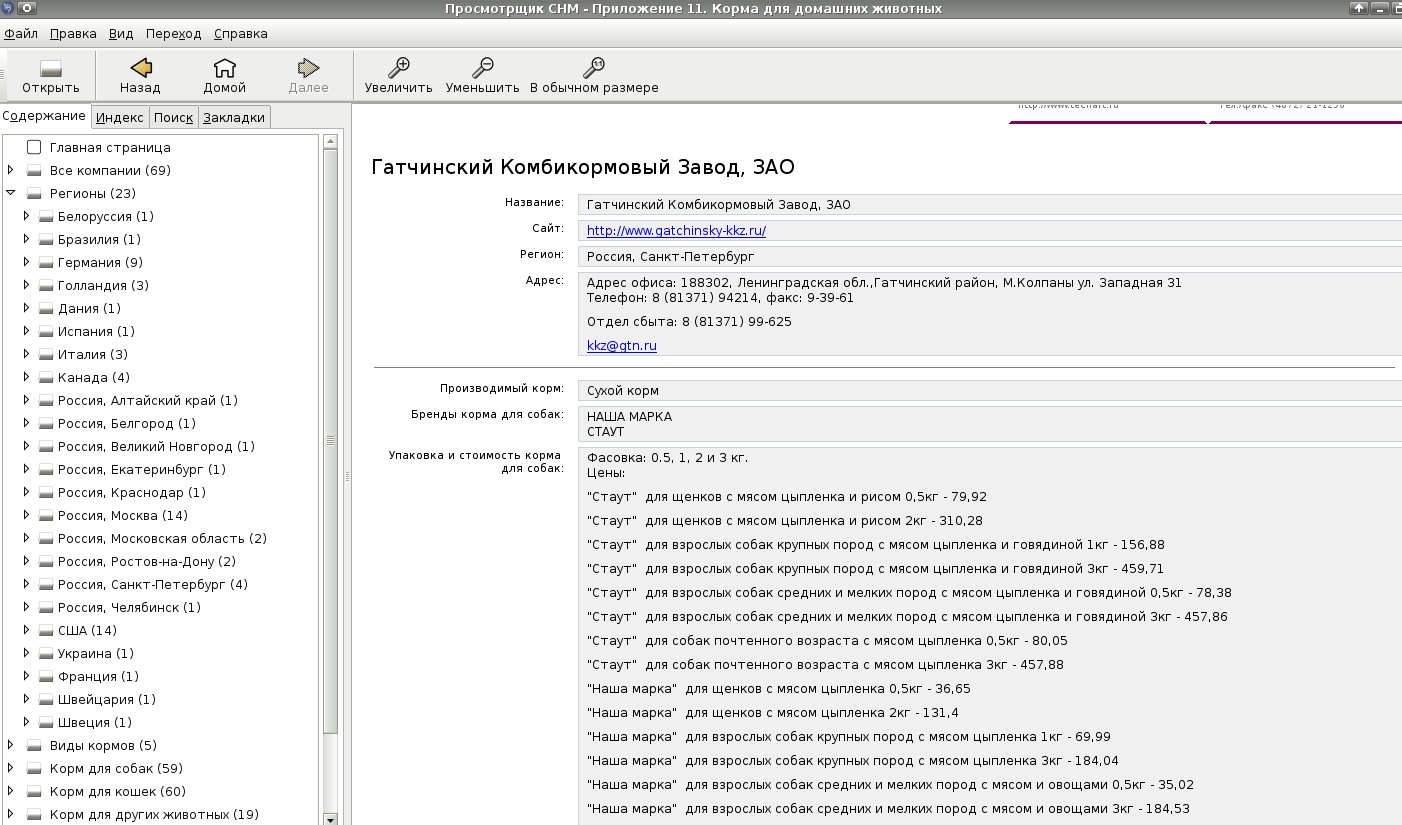Click the Forward (Далее) arrow icon
The image size is (1402, 825).
tap(308, 68)
